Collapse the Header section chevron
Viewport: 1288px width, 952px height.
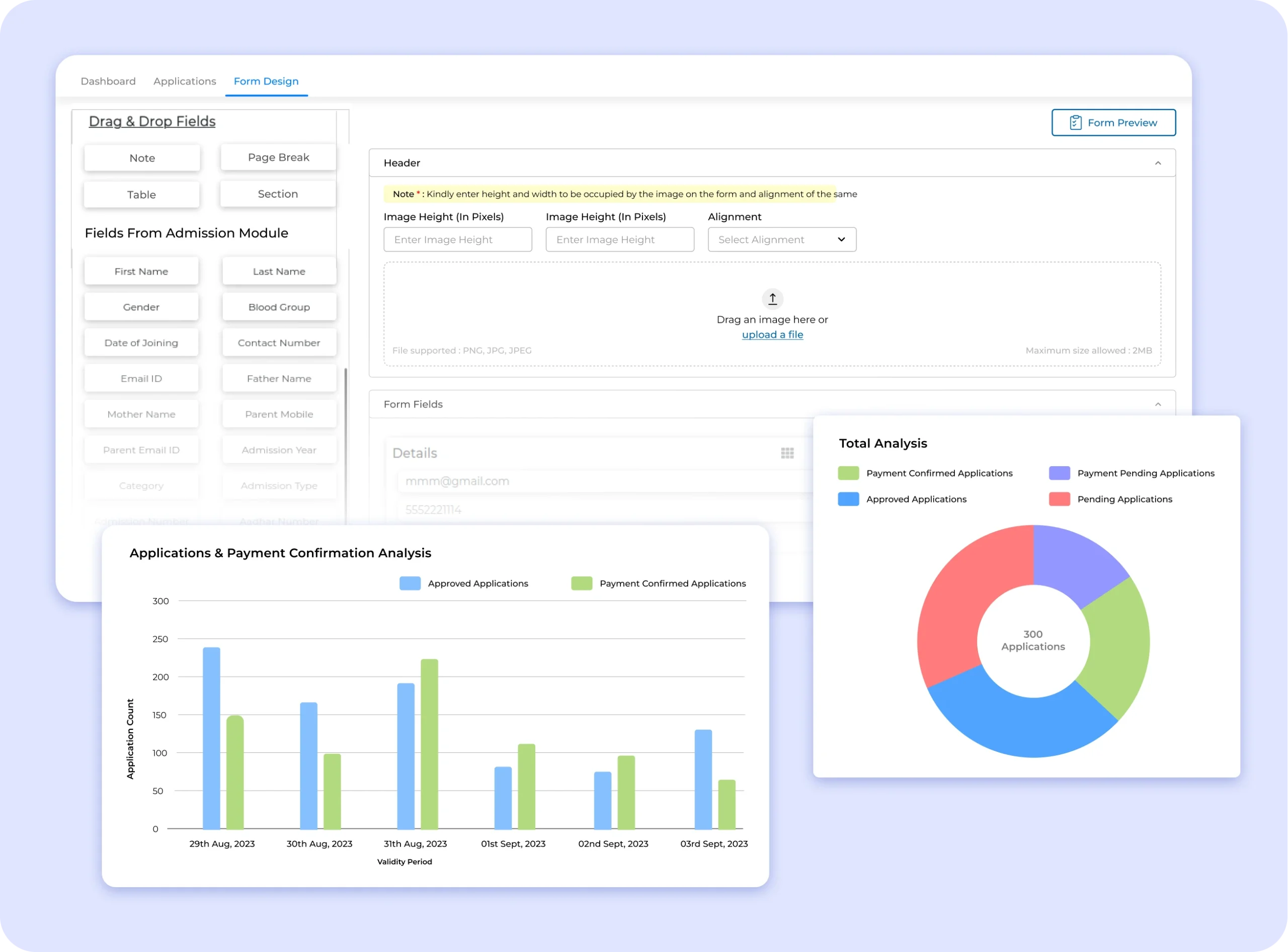(x=1158, y=163)
